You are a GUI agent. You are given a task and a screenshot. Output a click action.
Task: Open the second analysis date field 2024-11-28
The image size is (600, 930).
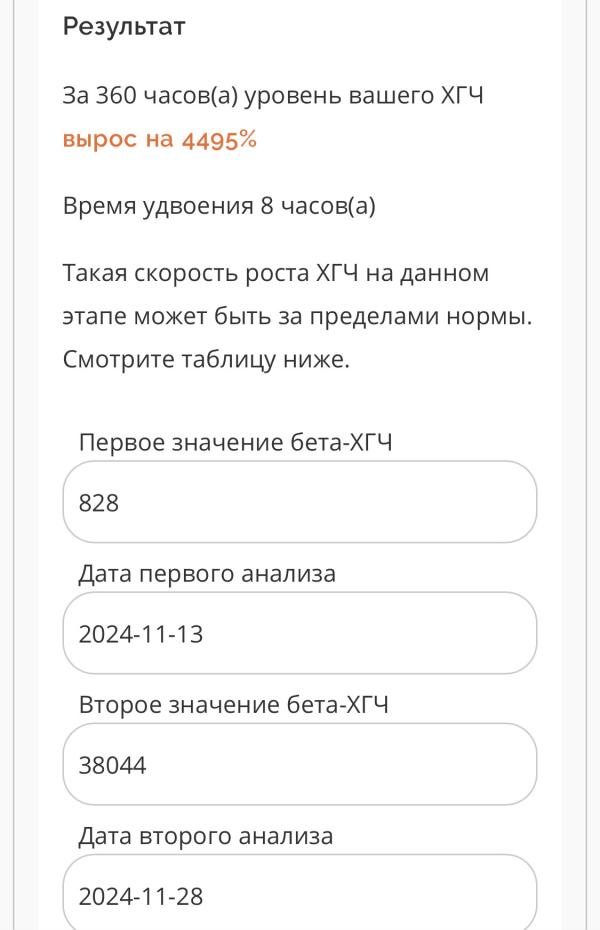click(300, 894)
